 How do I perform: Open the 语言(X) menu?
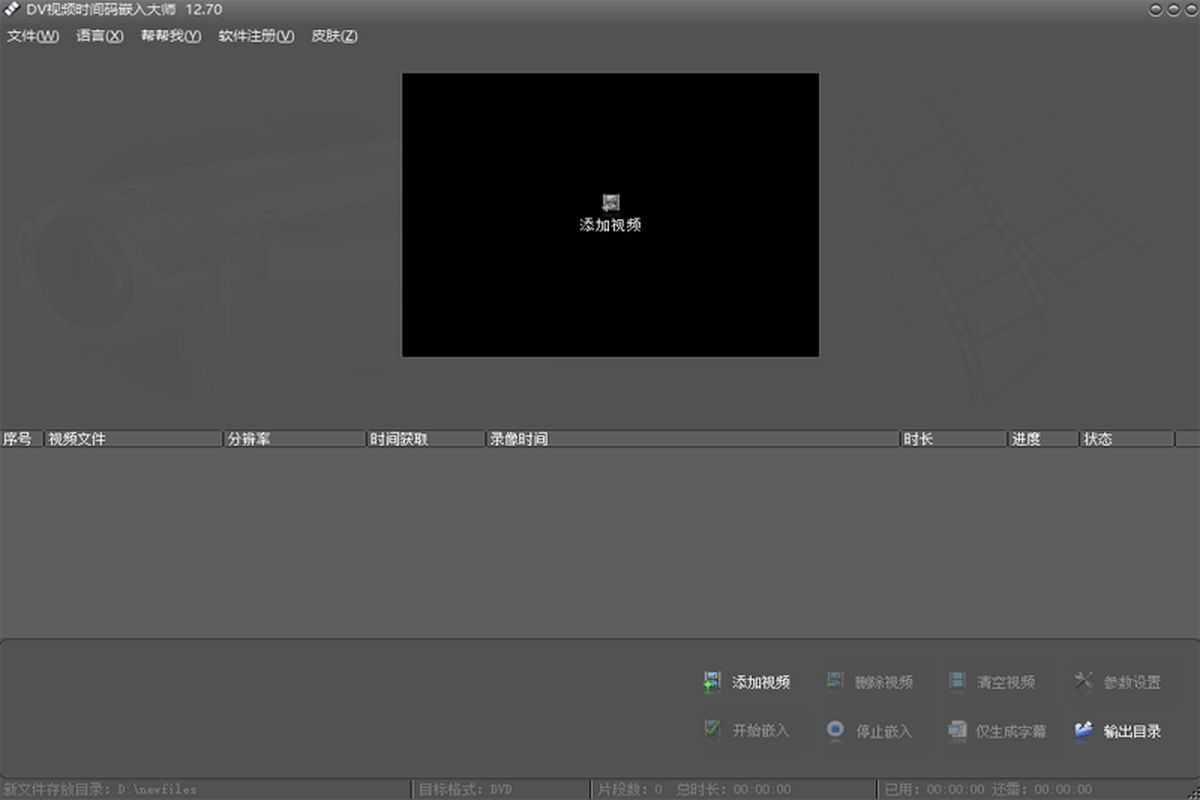pos(100,36)
